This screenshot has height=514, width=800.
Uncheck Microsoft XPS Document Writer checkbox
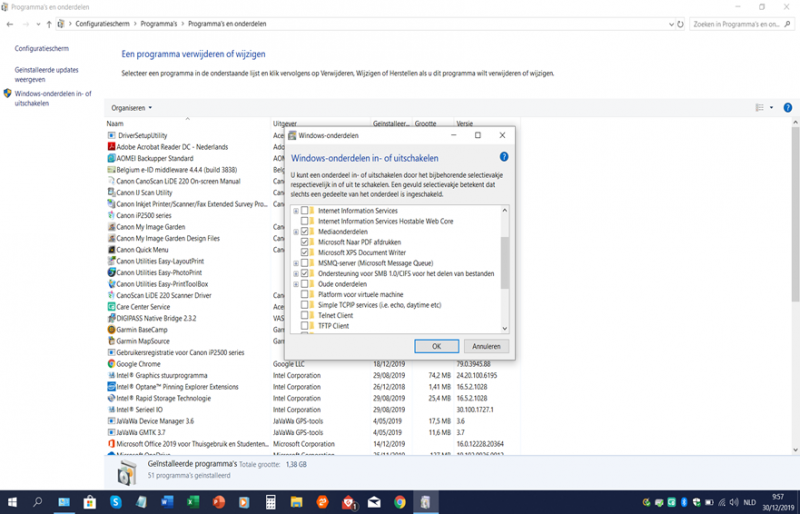[305, 253]
